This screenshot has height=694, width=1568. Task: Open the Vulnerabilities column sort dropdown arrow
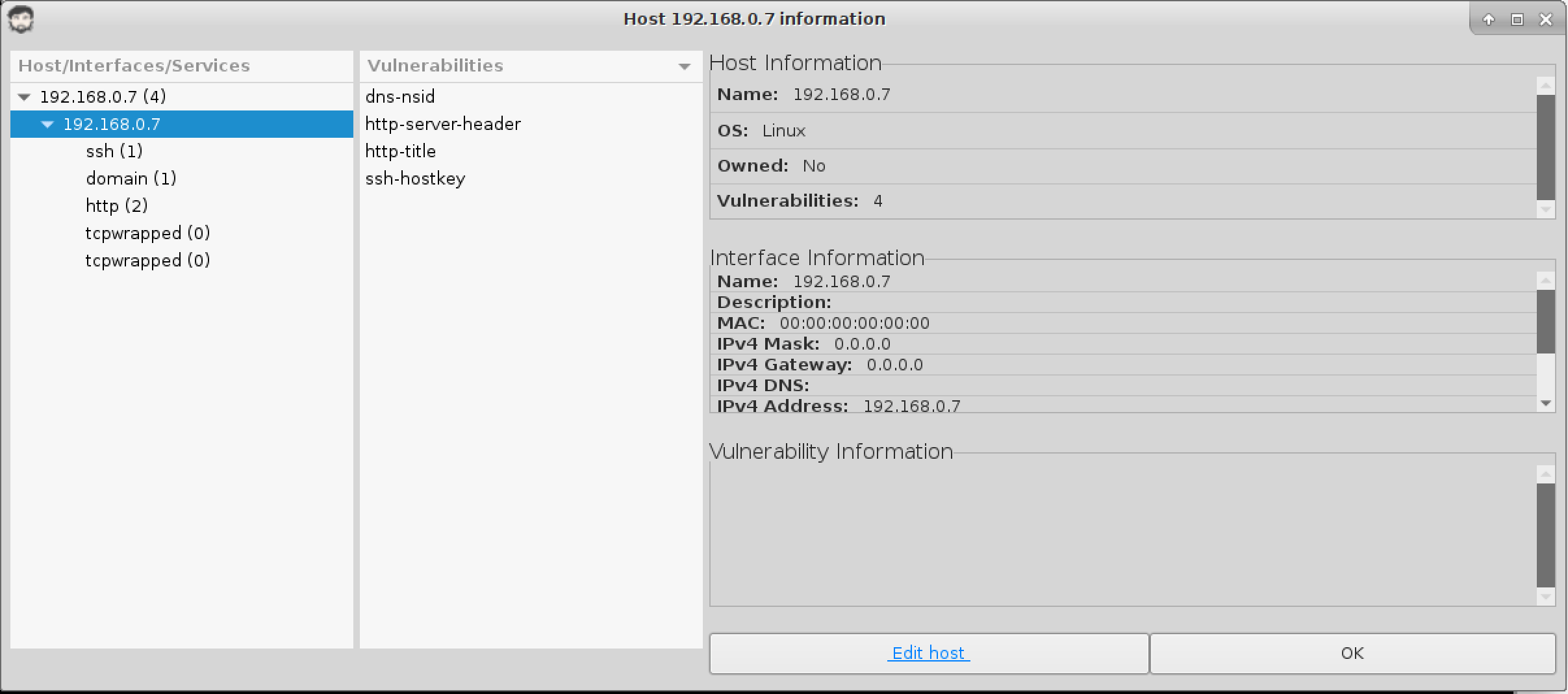click(x=684, y=66)
